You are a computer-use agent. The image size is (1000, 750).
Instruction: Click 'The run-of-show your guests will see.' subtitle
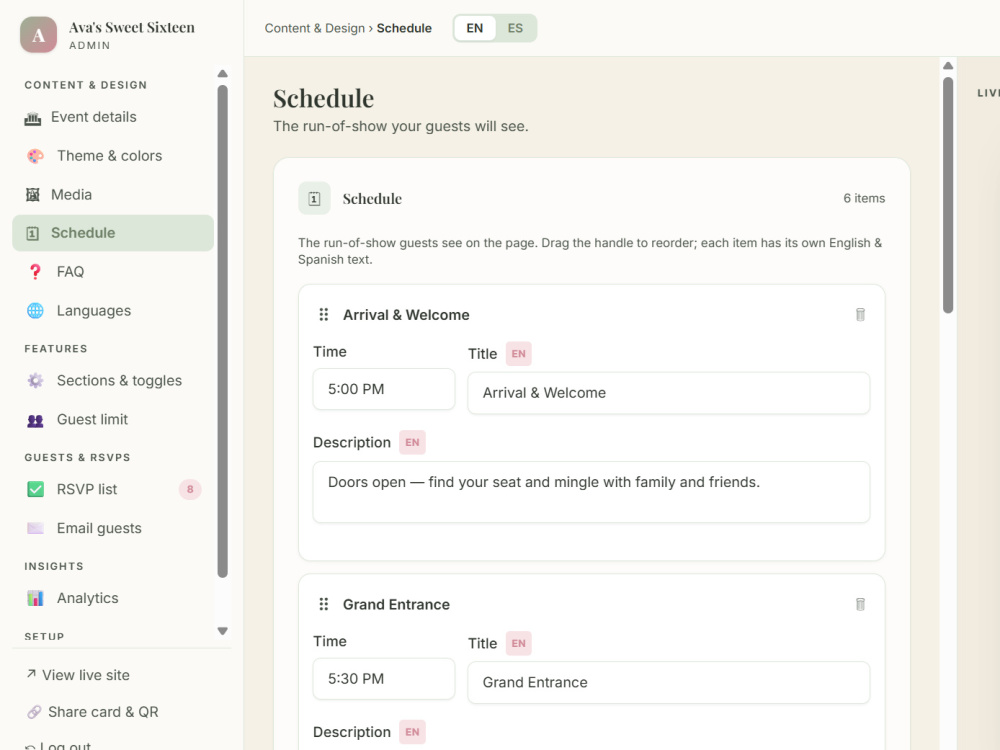(x=401, y=126)
